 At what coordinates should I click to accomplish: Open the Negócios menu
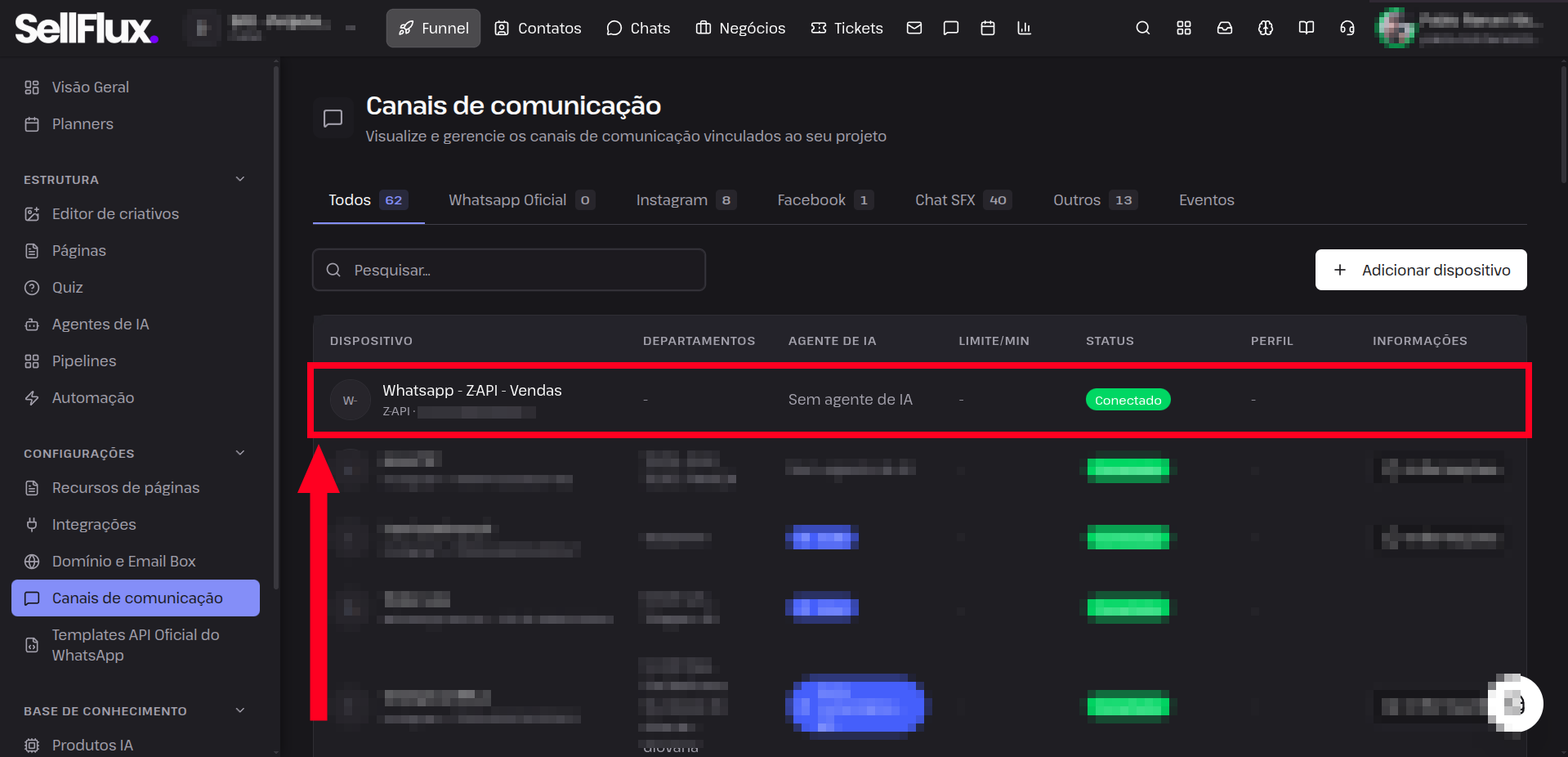point(740,28)
